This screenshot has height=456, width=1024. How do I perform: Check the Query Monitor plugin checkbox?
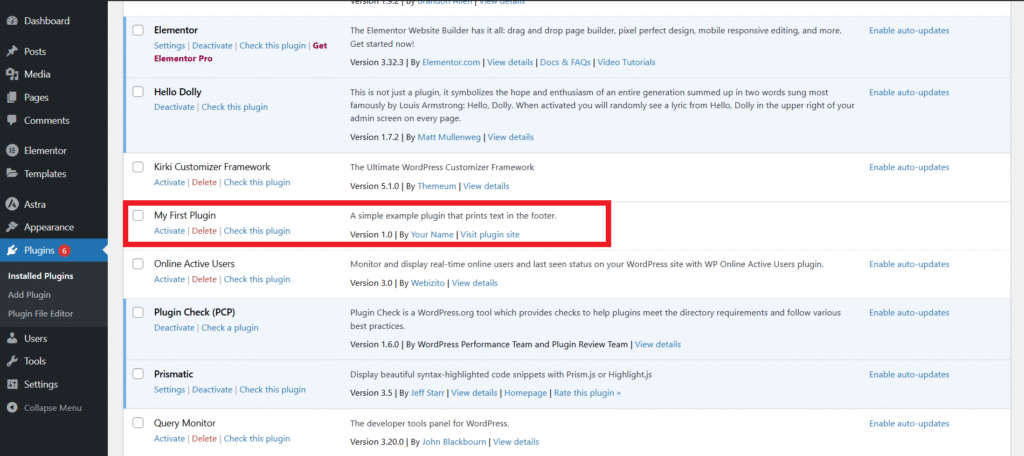click(138, 423)
